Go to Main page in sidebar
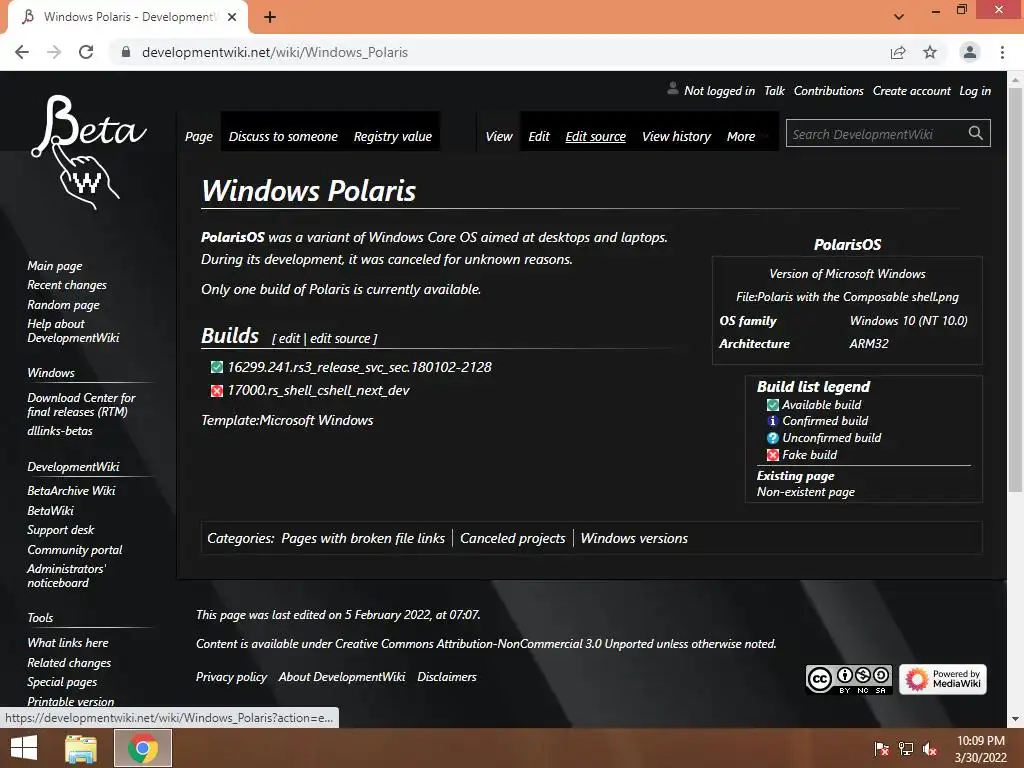1024x768 pixels. pyautogui.click(x=55, y=266)
